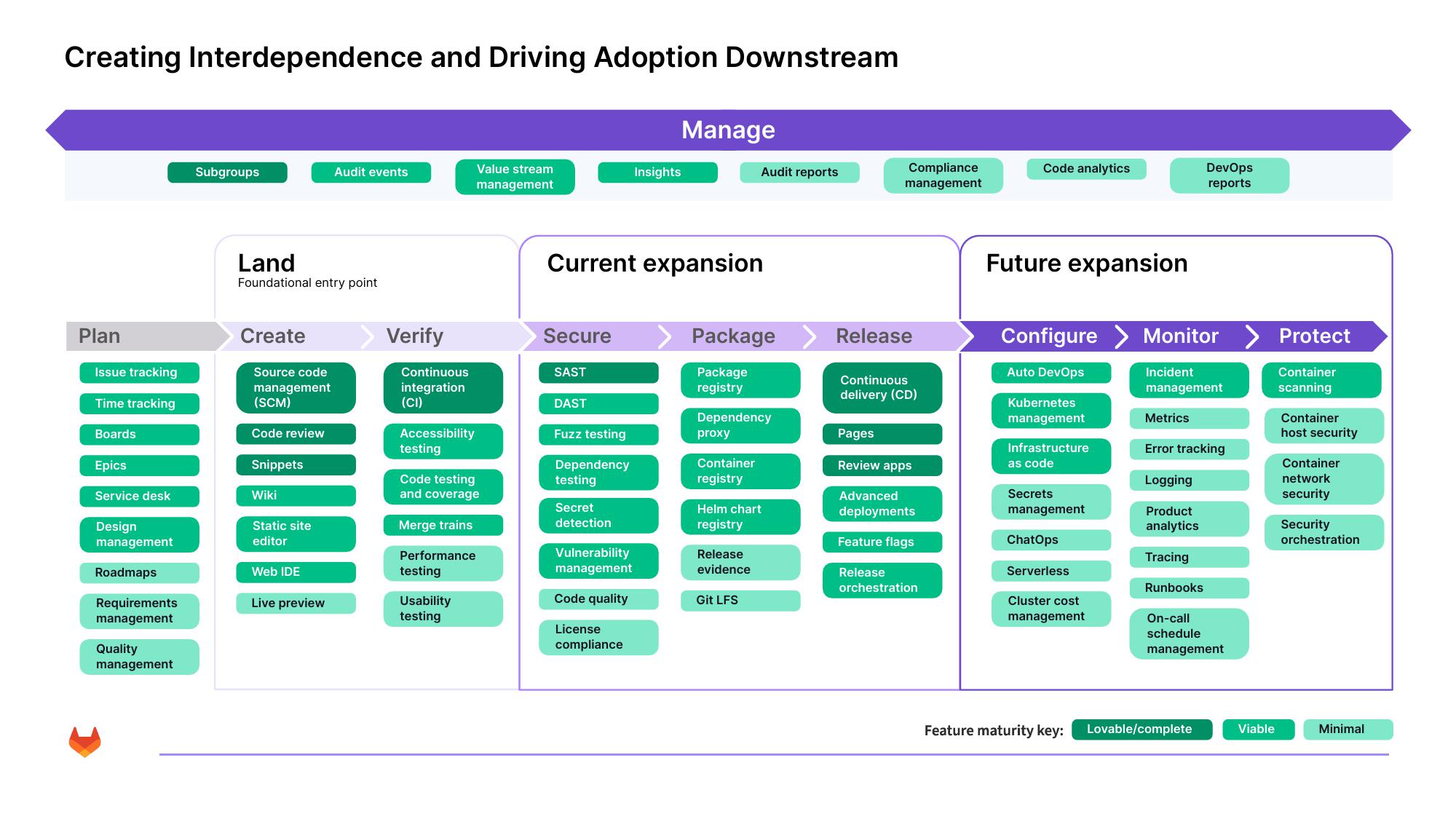Click the Audit reports pill
This screenshot has height=819, width=1456.
(x=799, y=173)
